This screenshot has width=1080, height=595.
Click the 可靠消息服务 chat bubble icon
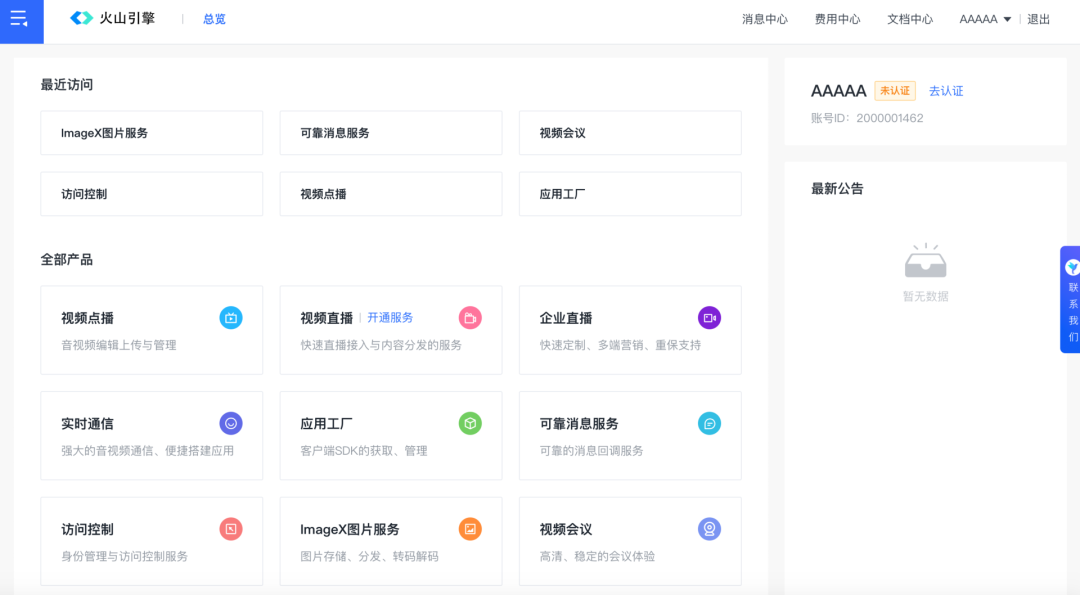(709, 423)
